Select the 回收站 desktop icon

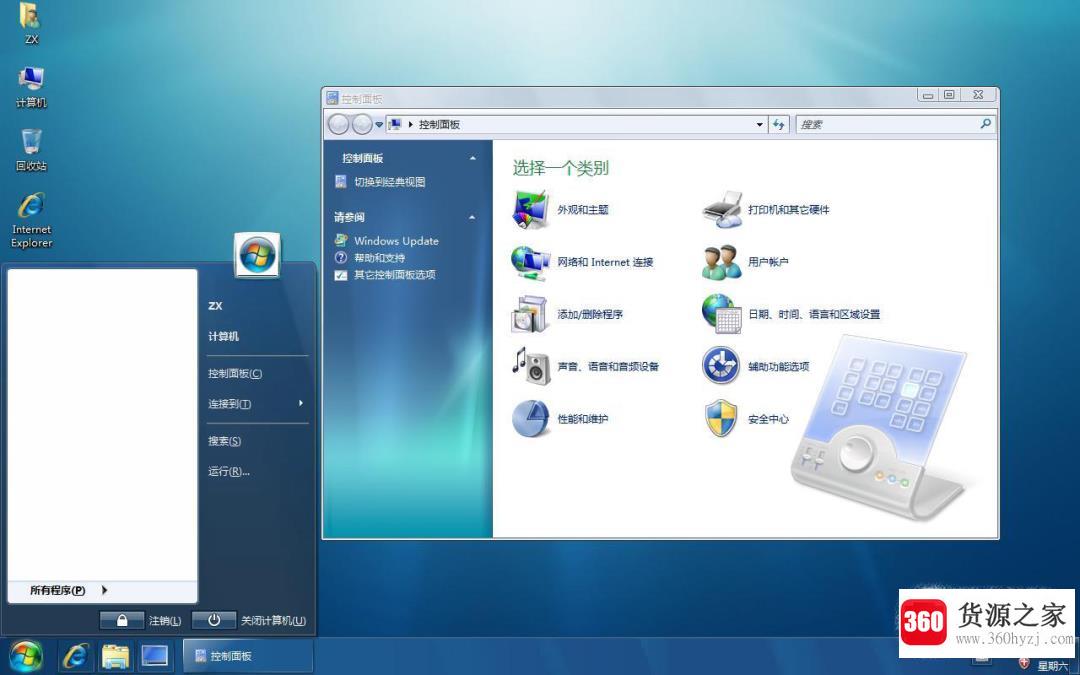(x=31, y=150)
